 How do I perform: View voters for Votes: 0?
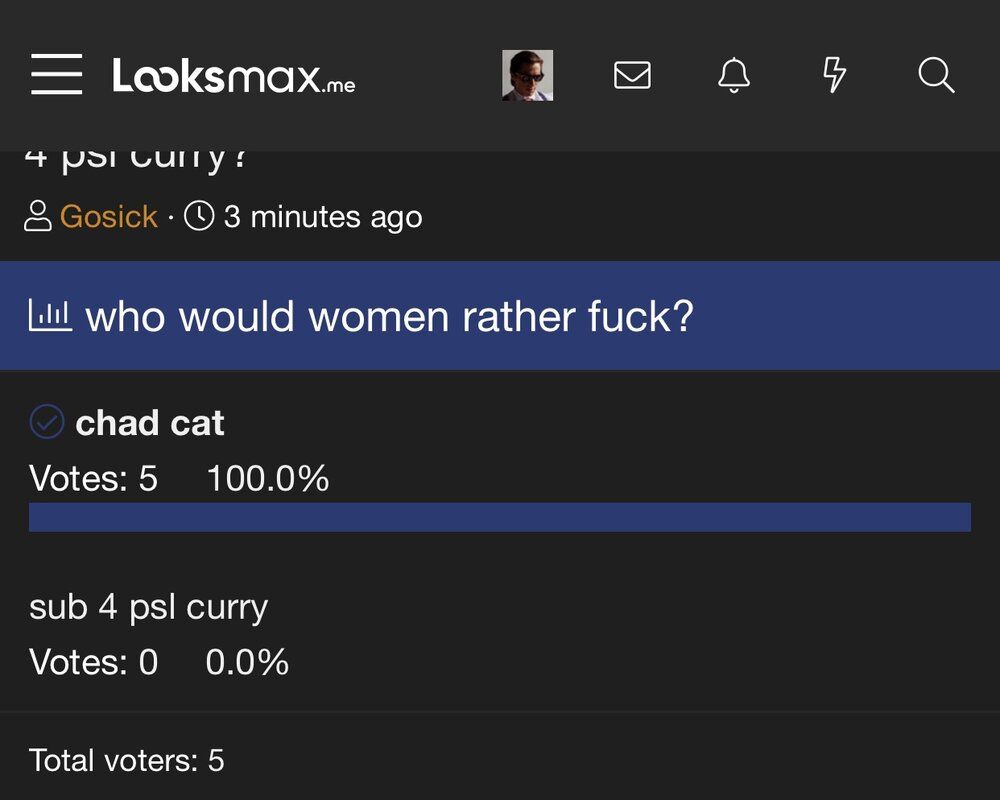[93, 662]
